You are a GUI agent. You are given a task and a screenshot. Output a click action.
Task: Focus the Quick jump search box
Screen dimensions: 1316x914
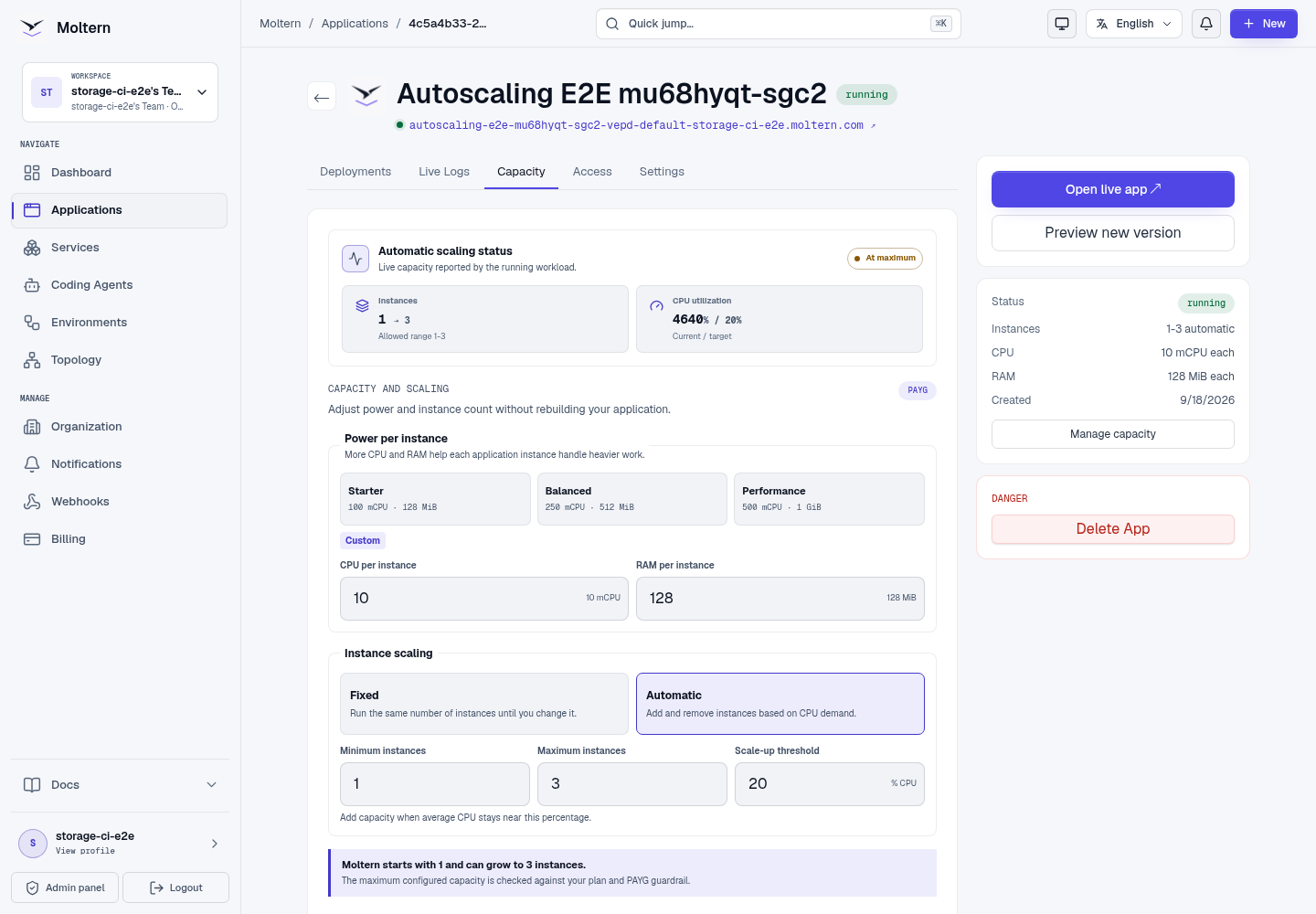click(778, 24)
